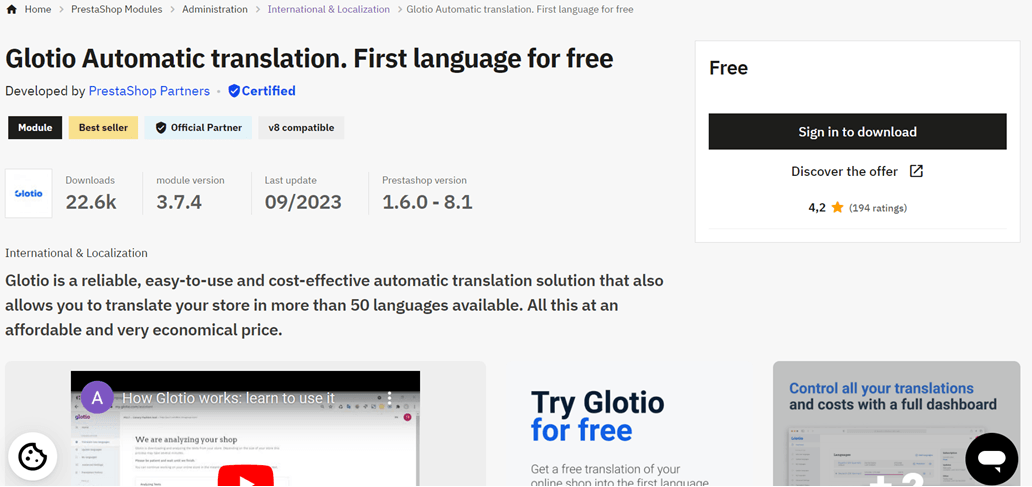This screenshot has width=1032, height=487.
Task: Open the full dashboard image thumbnail
Action: pos(896,424)
